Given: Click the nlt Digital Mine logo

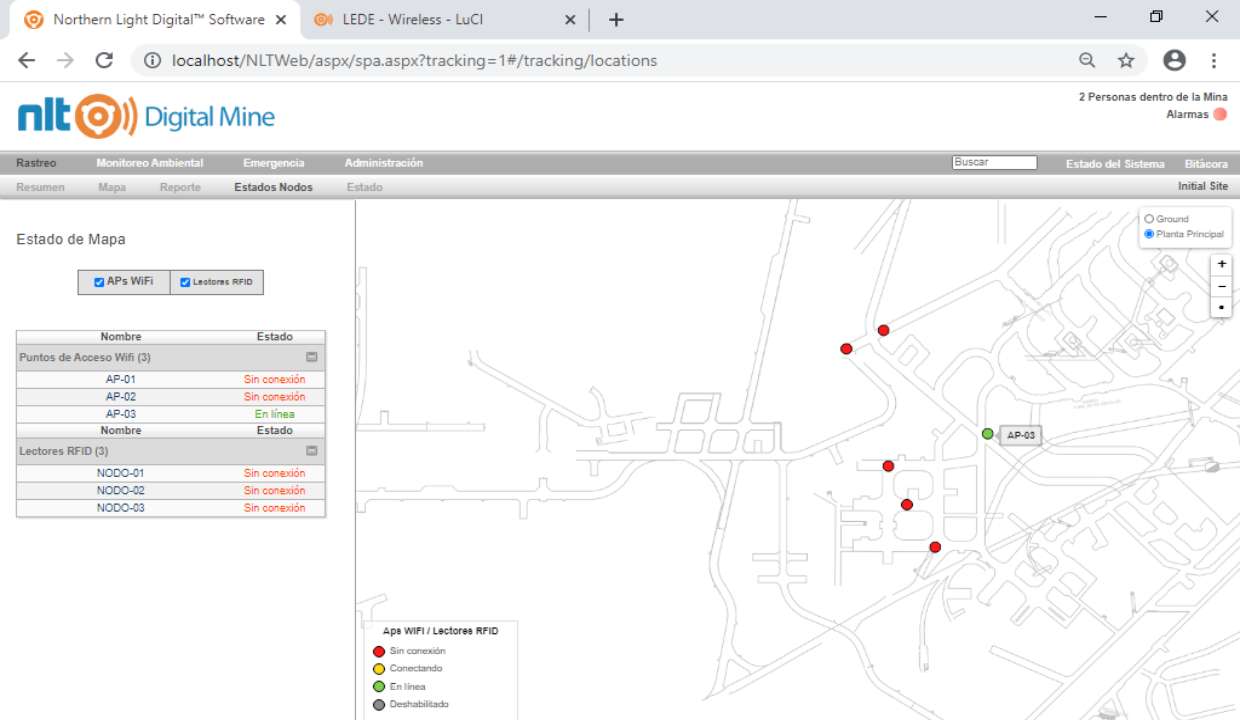Looking at the screenshot, I should click(x=146, y=117).
